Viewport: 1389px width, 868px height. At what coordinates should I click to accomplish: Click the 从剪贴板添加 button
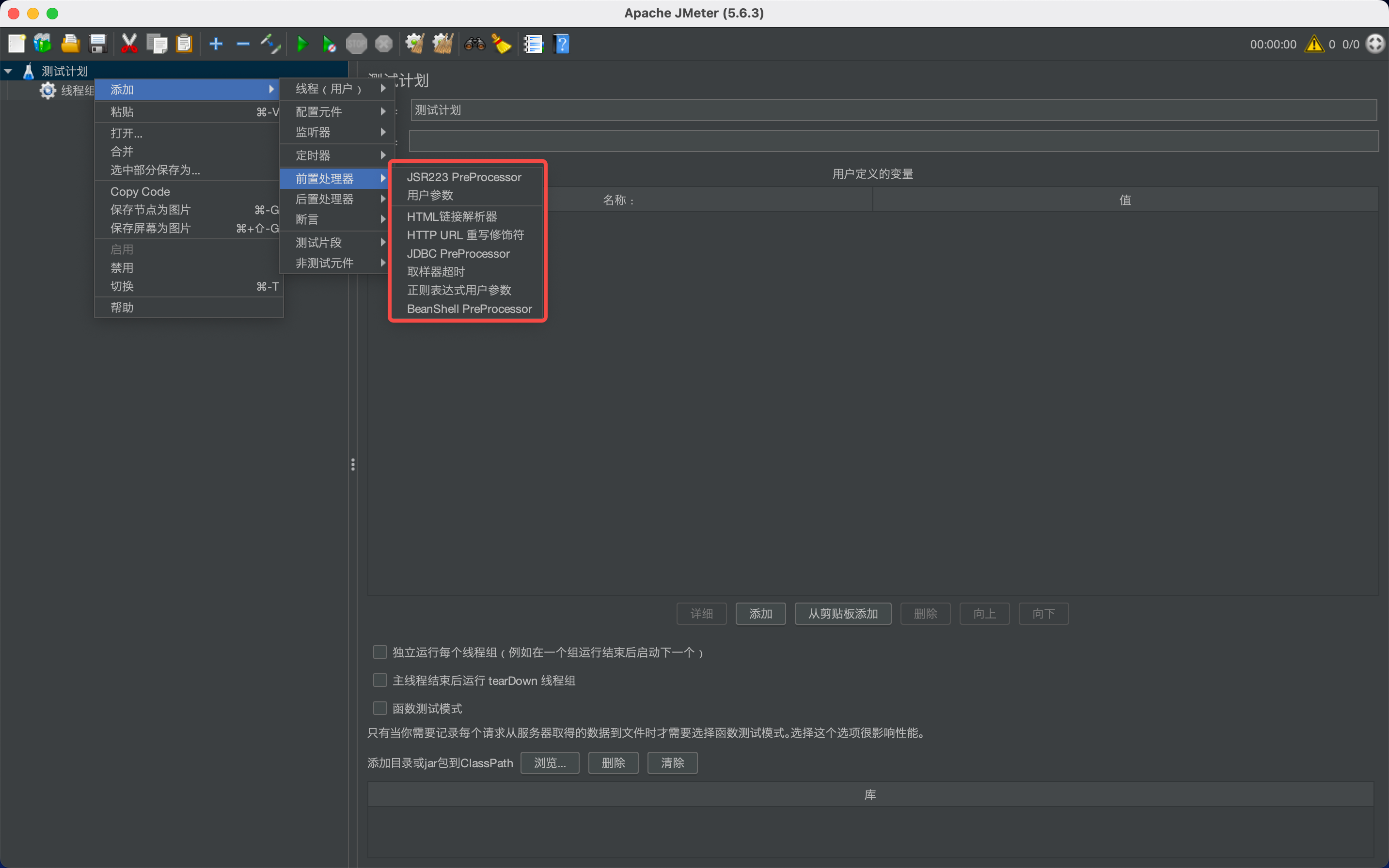843,614
